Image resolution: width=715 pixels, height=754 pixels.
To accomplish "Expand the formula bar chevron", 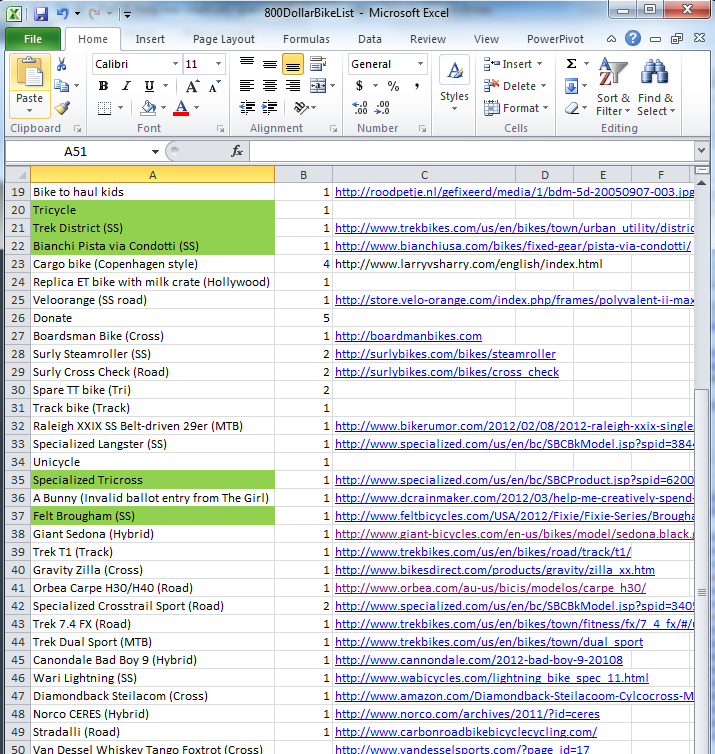I will click(702, 151).
